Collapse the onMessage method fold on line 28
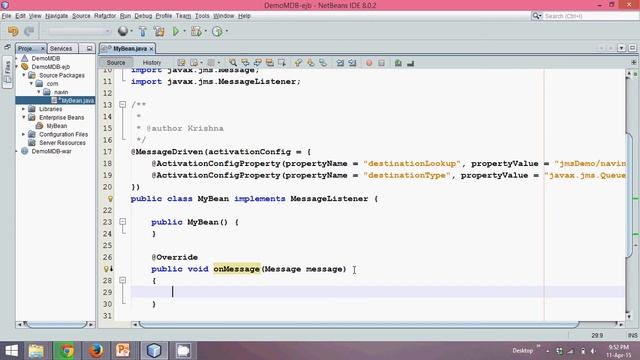640x360 pixels. [x=122, y=280]
